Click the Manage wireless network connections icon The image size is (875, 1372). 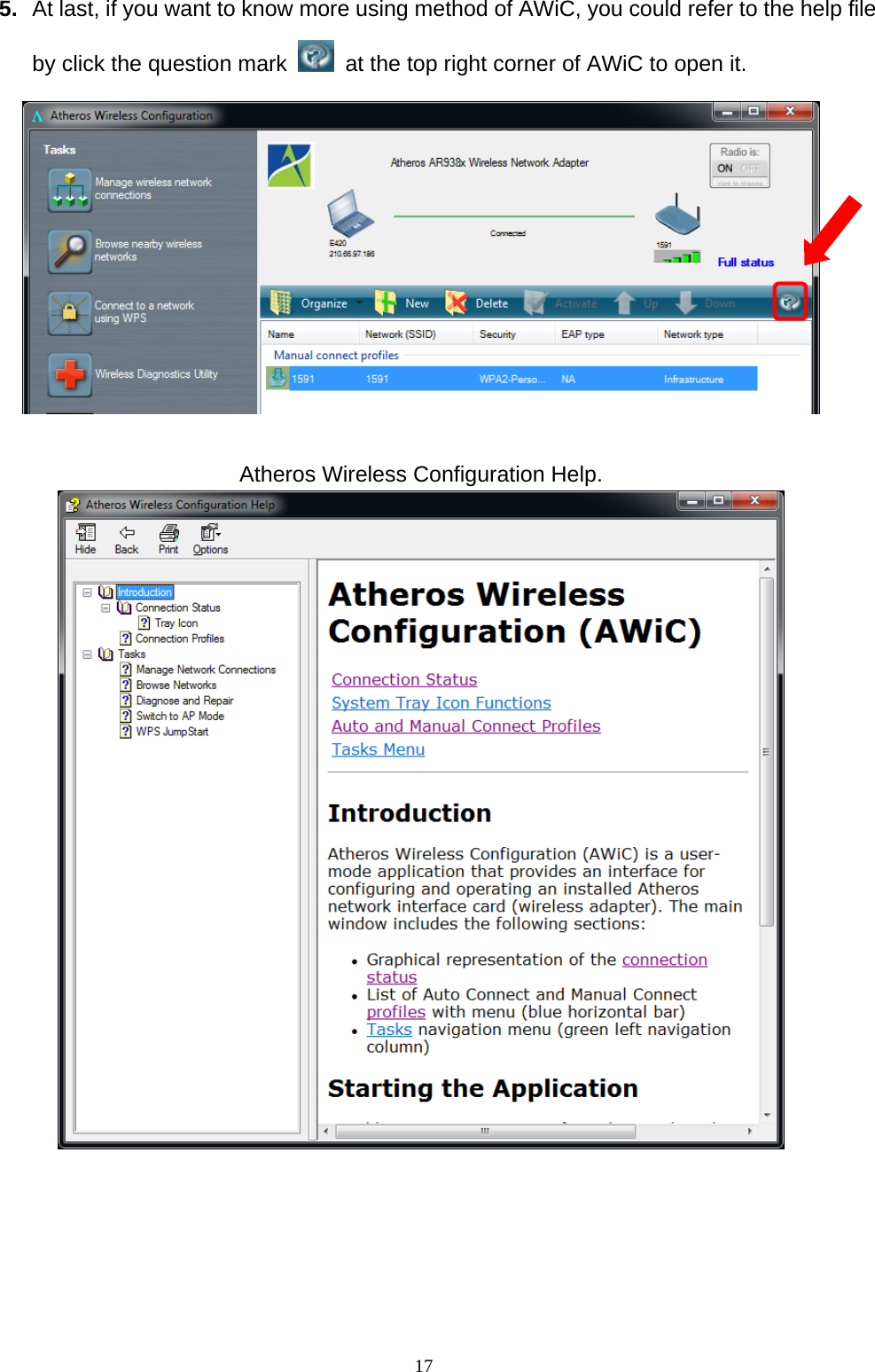pyautogui.click(x=70, y=190)
